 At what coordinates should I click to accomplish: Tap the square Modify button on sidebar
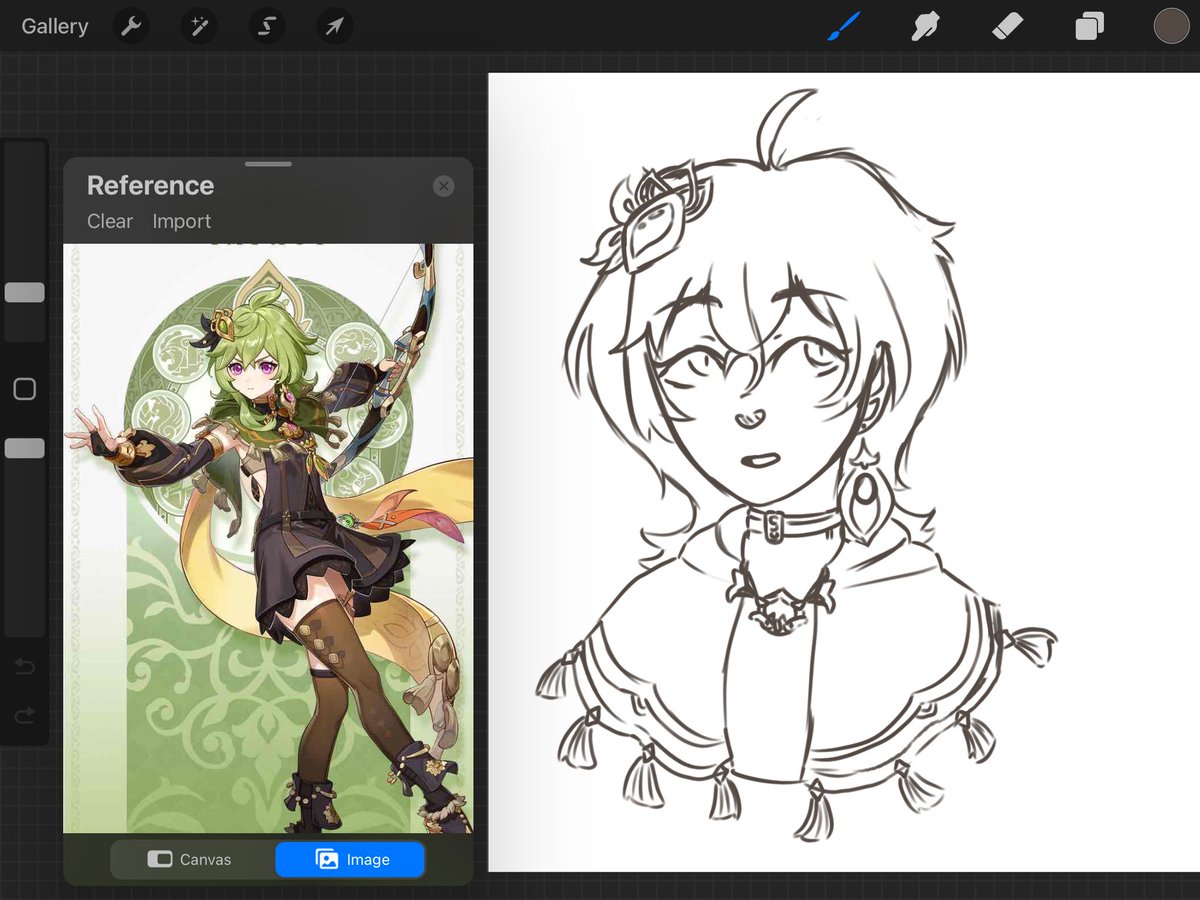[25, 389]
